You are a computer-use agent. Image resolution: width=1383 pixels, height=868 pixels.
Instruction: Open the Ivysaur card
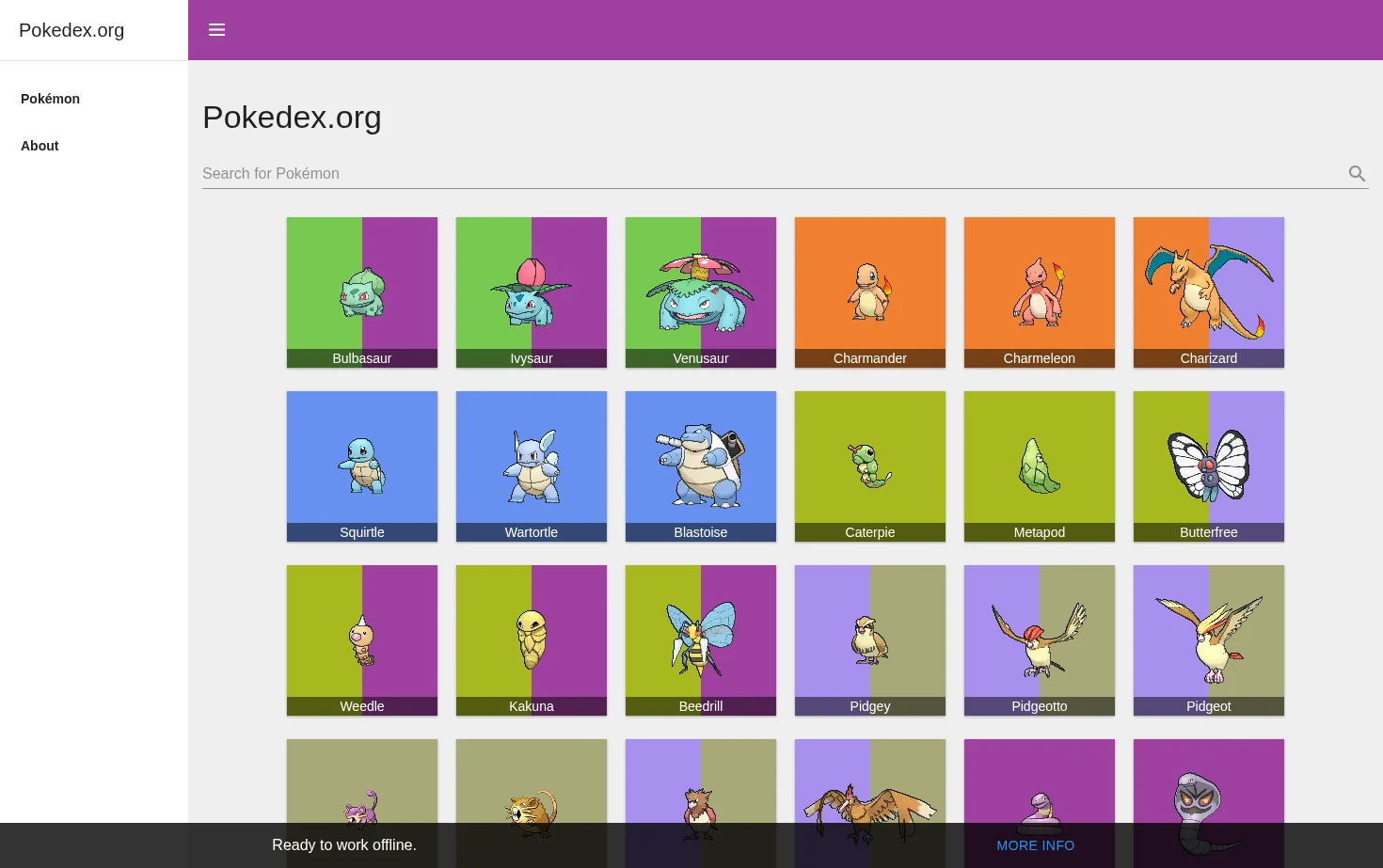tap(532, 292)
